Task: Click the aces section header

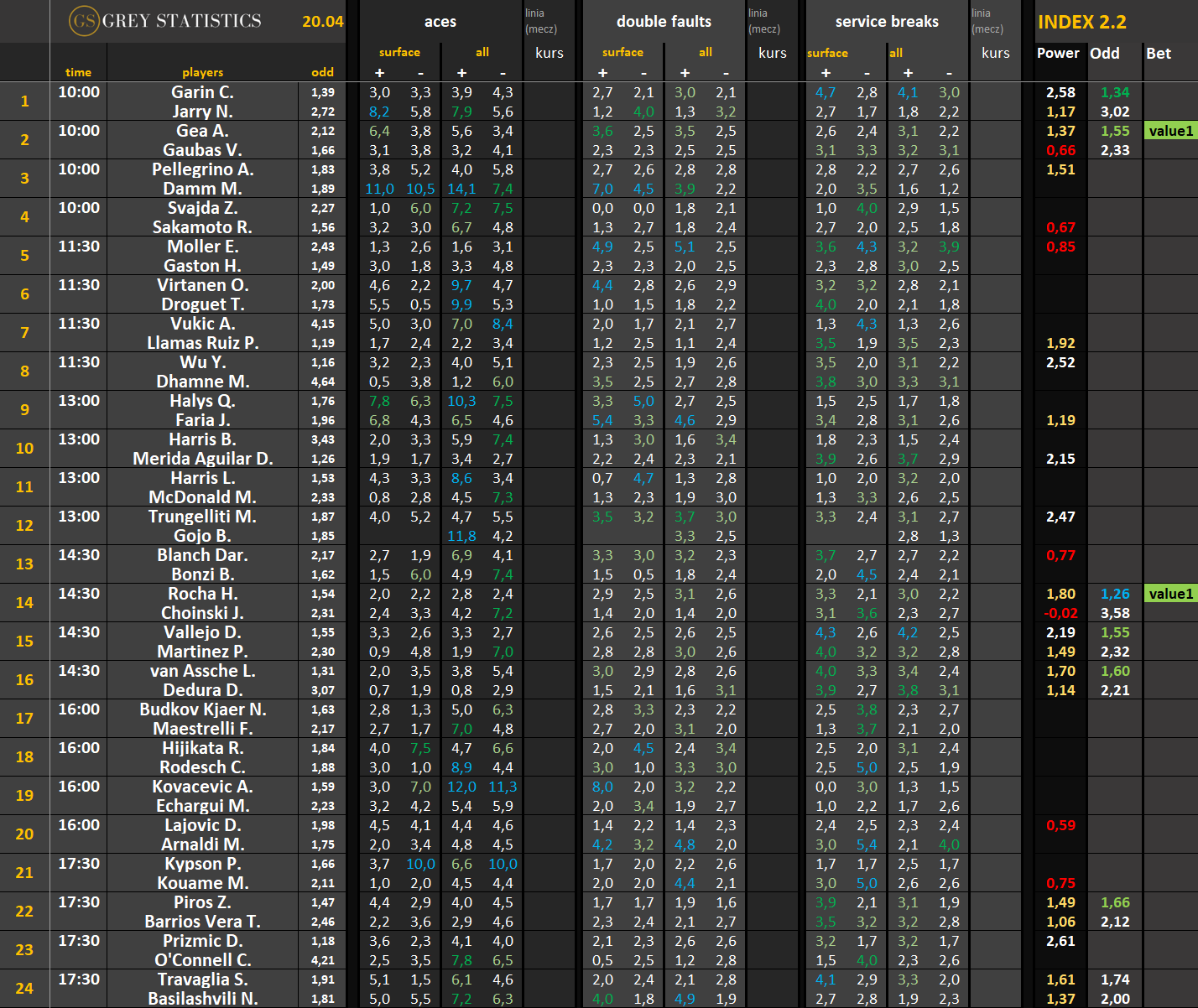Action: [440, 22]
